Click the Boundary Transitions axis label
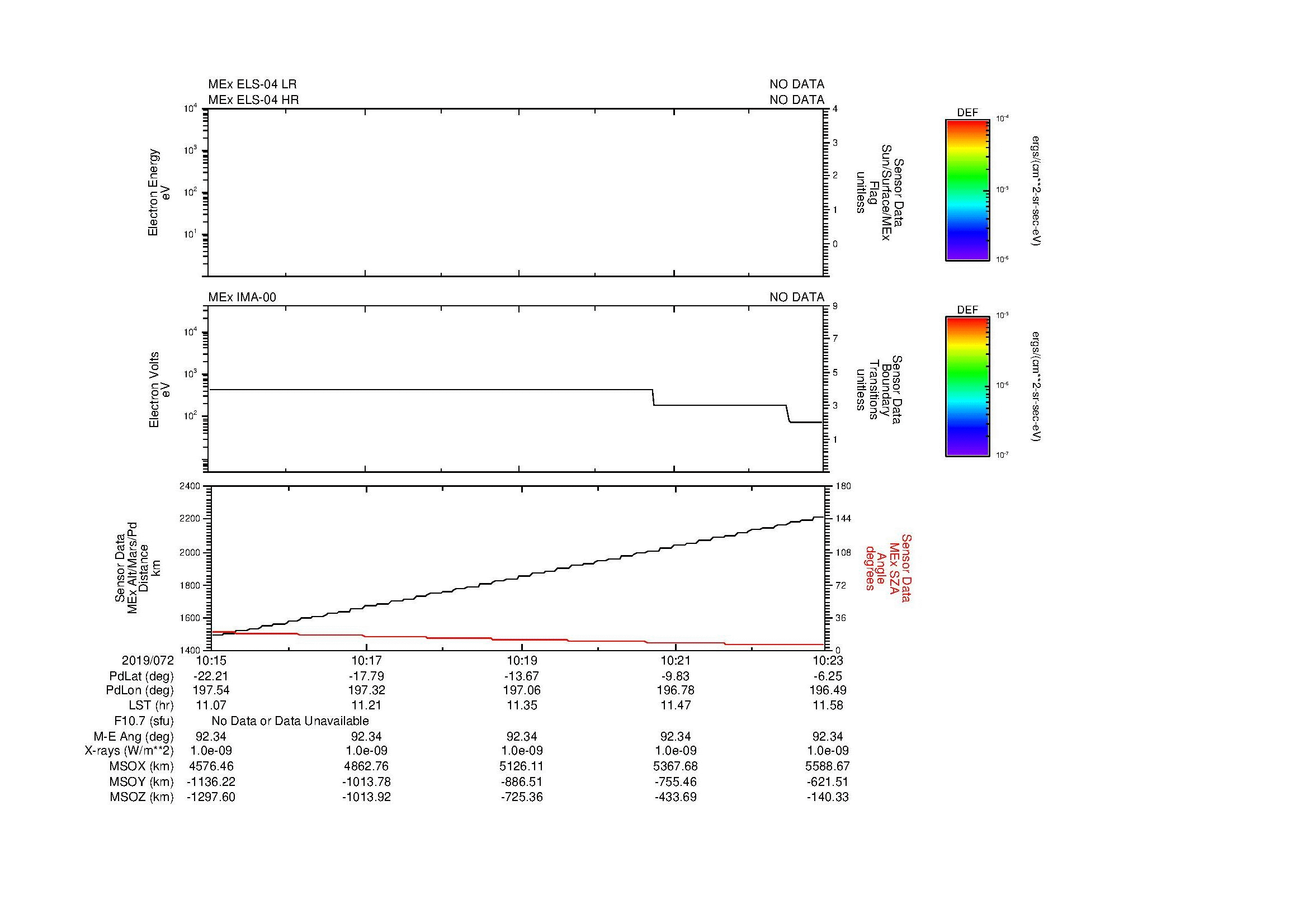This screenshot has height=924, width=1308. pos(880,390)
